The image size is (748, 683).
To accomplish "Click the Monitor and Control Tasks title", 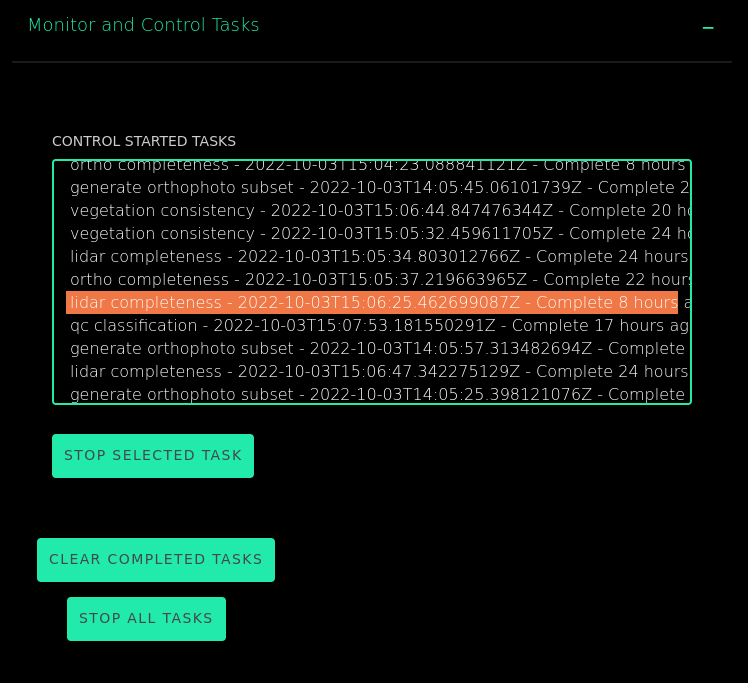I will [143, 26].
